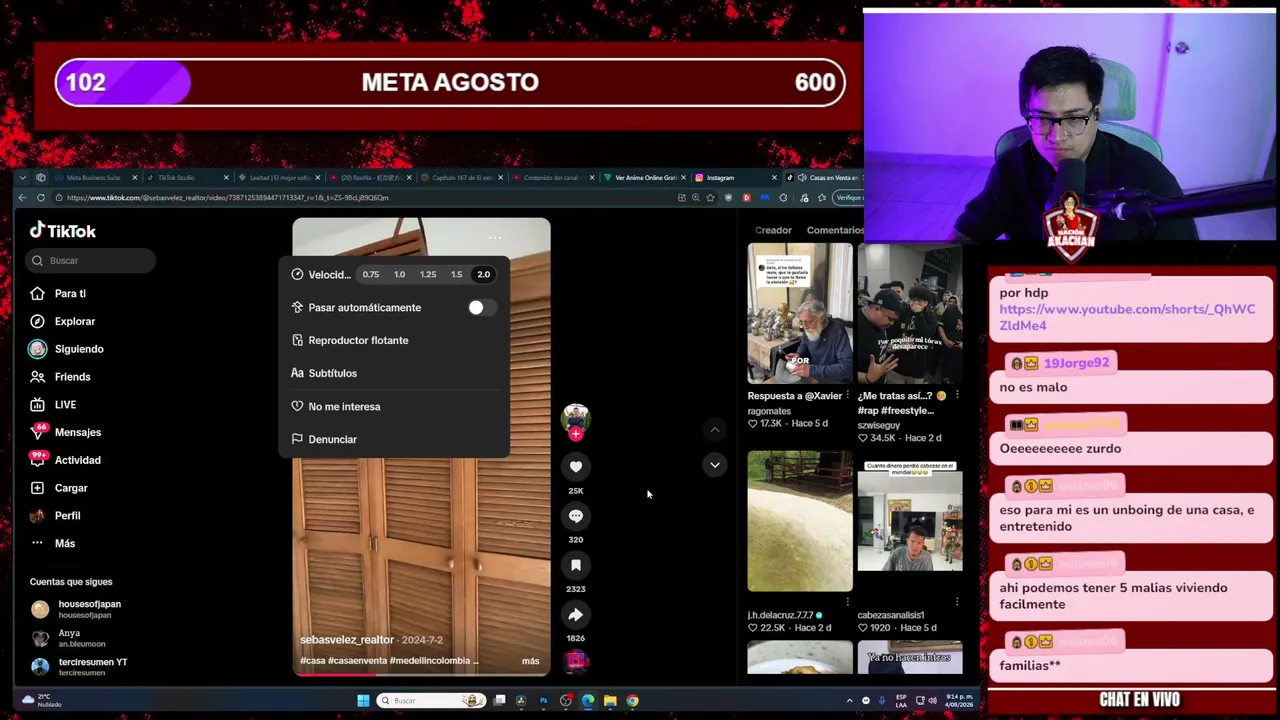Open comments with the speech bubble icon
1280x720 pixels.
click(576, 516)
